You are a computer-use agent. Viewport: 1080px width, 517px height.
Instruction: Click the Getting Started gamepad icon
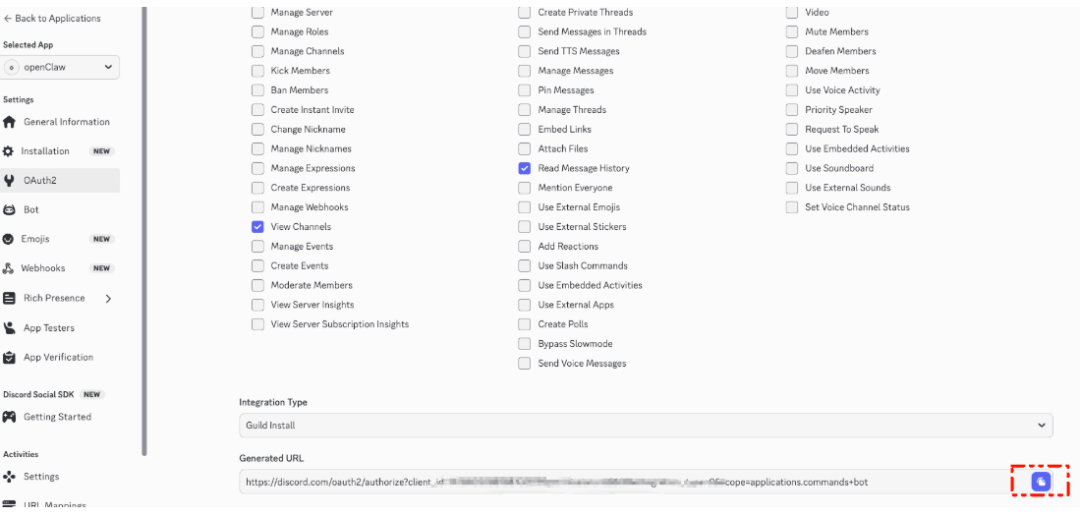pos(9,416)
